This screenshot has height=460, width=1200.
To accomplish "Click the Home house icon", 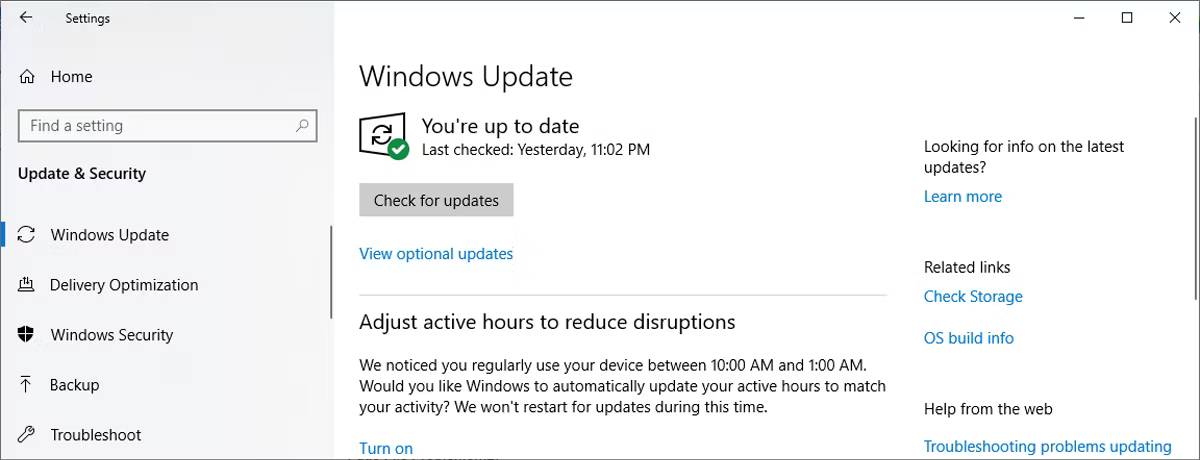I will click(27, 77).
